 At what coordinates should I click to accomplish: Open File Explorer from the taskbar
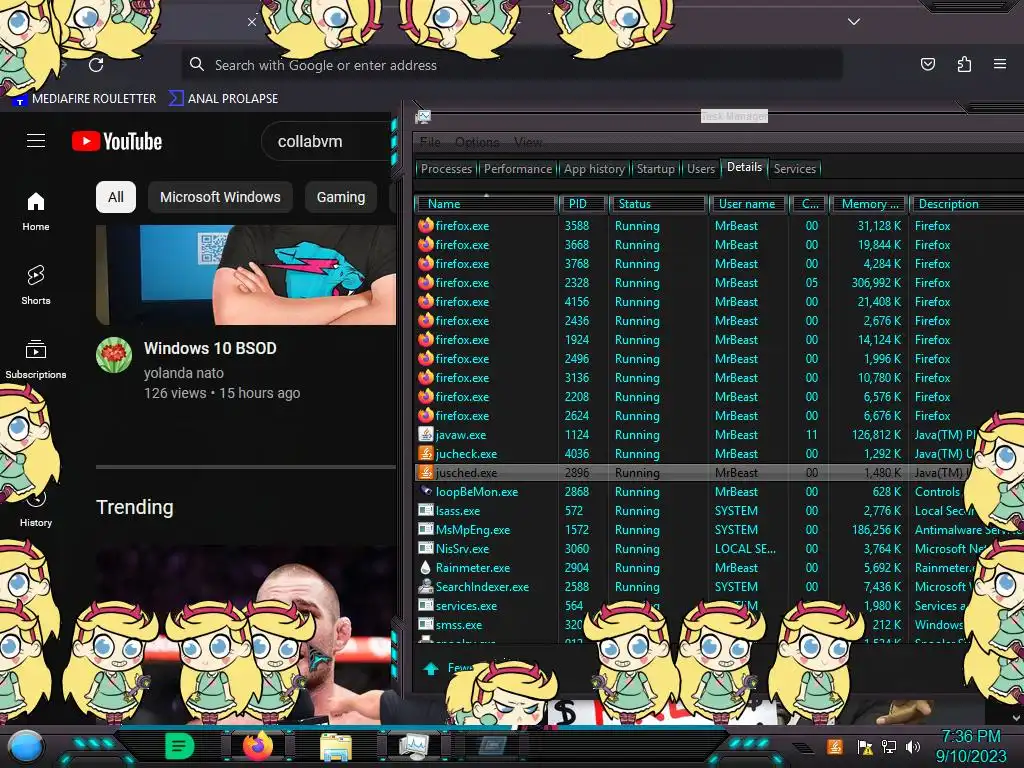tap(336, 746)
